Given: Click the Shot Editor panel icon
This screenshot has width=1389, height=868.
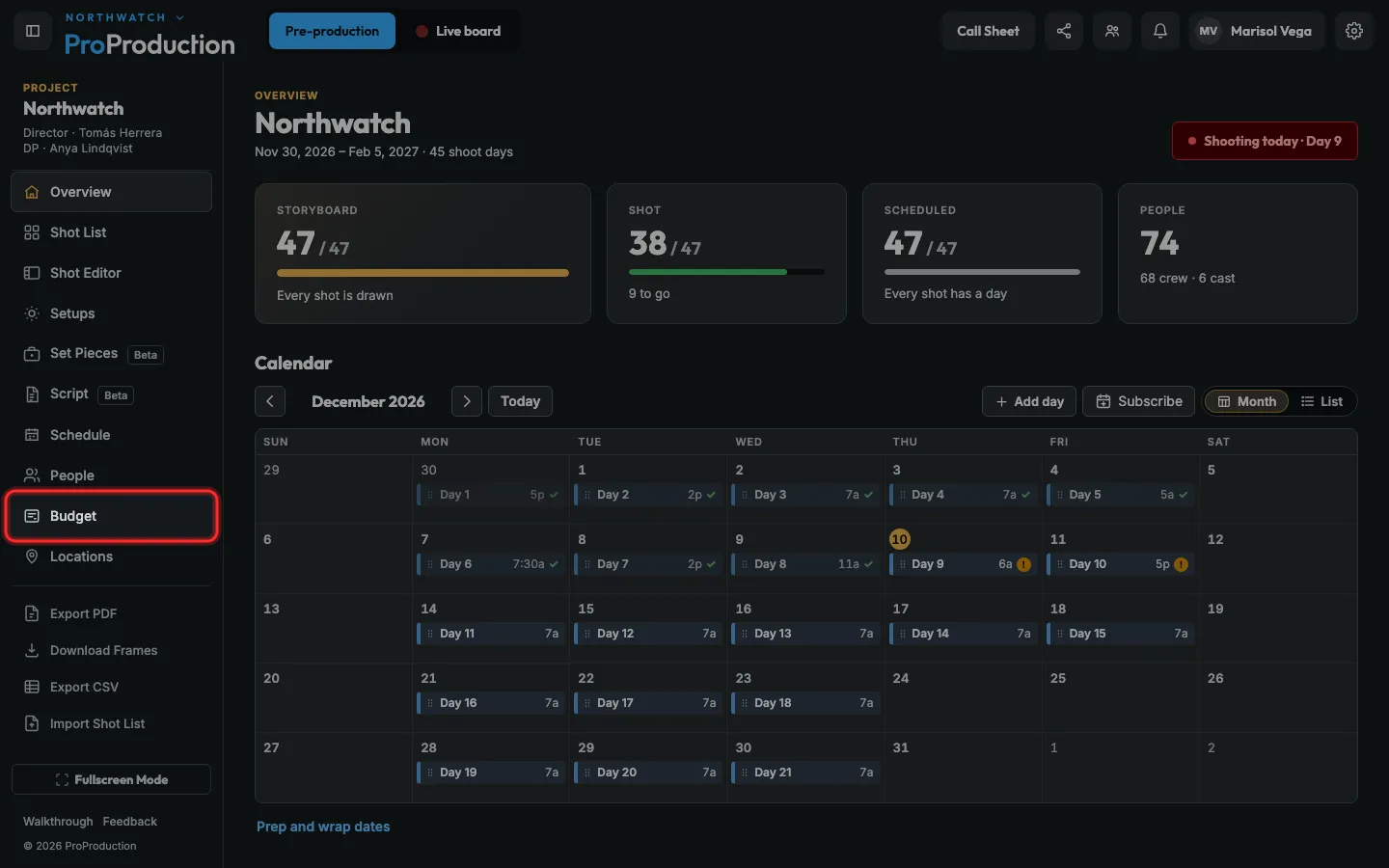Looking at the screenshot, I should point(32,273).
